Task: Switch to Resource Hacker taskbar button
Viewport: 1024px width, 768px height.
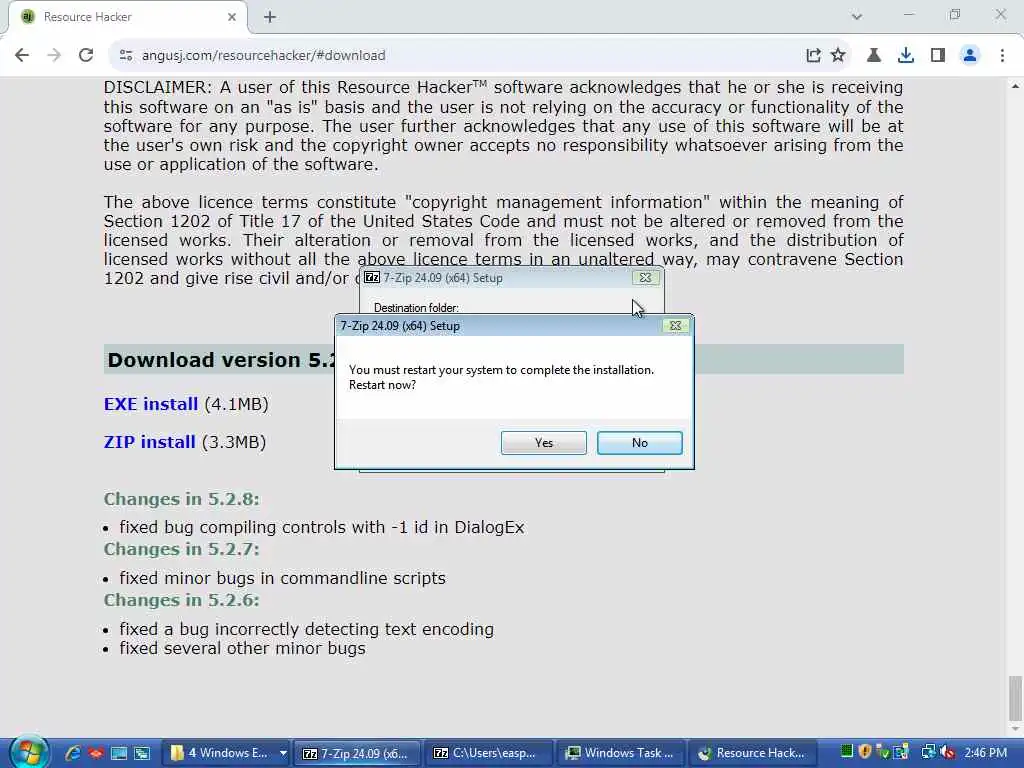Action: pos(751,753)
